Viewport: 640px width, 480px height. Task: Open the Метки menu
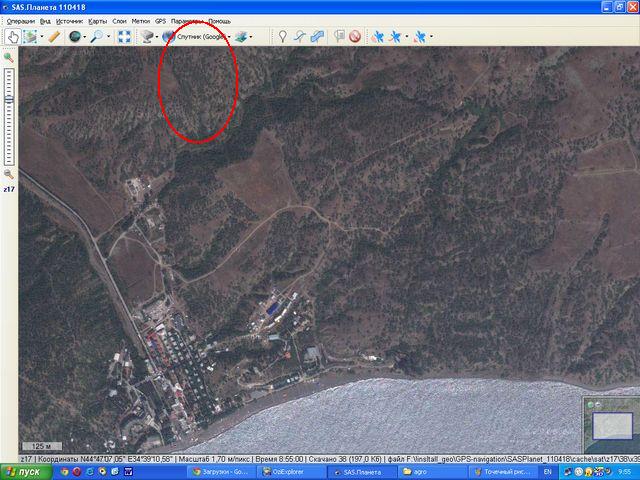pos(141,20)
